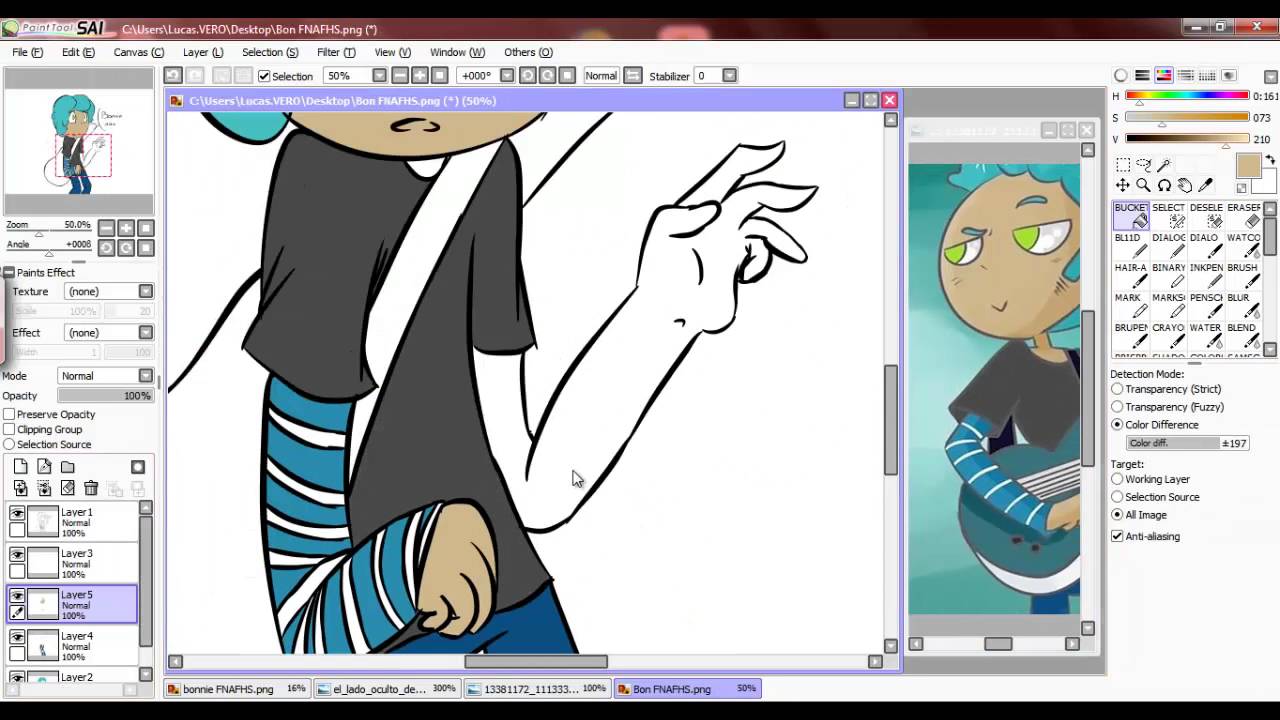Select the HAIR-A brush tool
The width and height of the screenshot is (1280, 720).
pyautogui.click(x=1131, y=275)
